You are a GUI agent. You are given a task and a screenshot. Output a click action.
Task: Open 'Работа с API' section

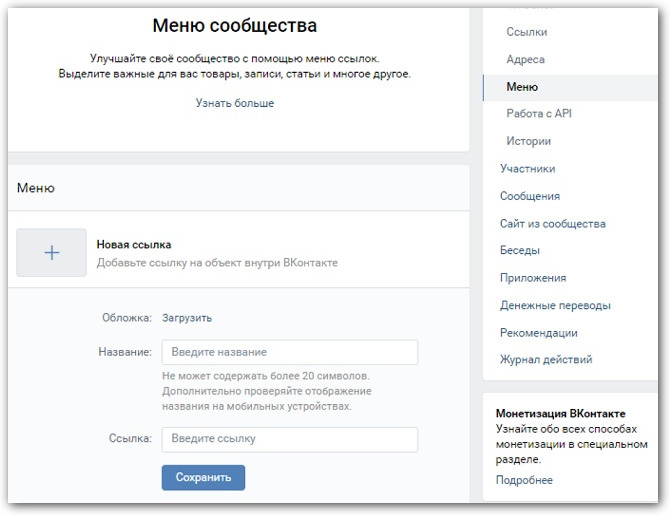[x=539, y=114]
